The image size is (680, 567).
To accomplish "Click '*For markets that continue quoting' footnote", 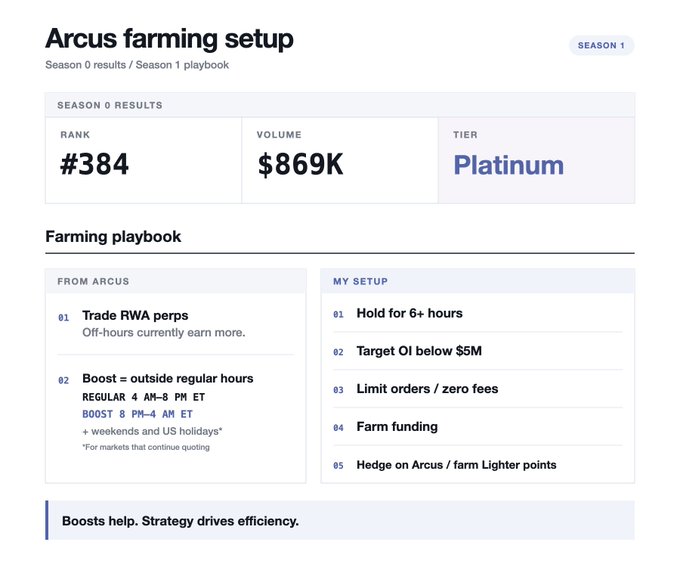I will click(146, 447).
